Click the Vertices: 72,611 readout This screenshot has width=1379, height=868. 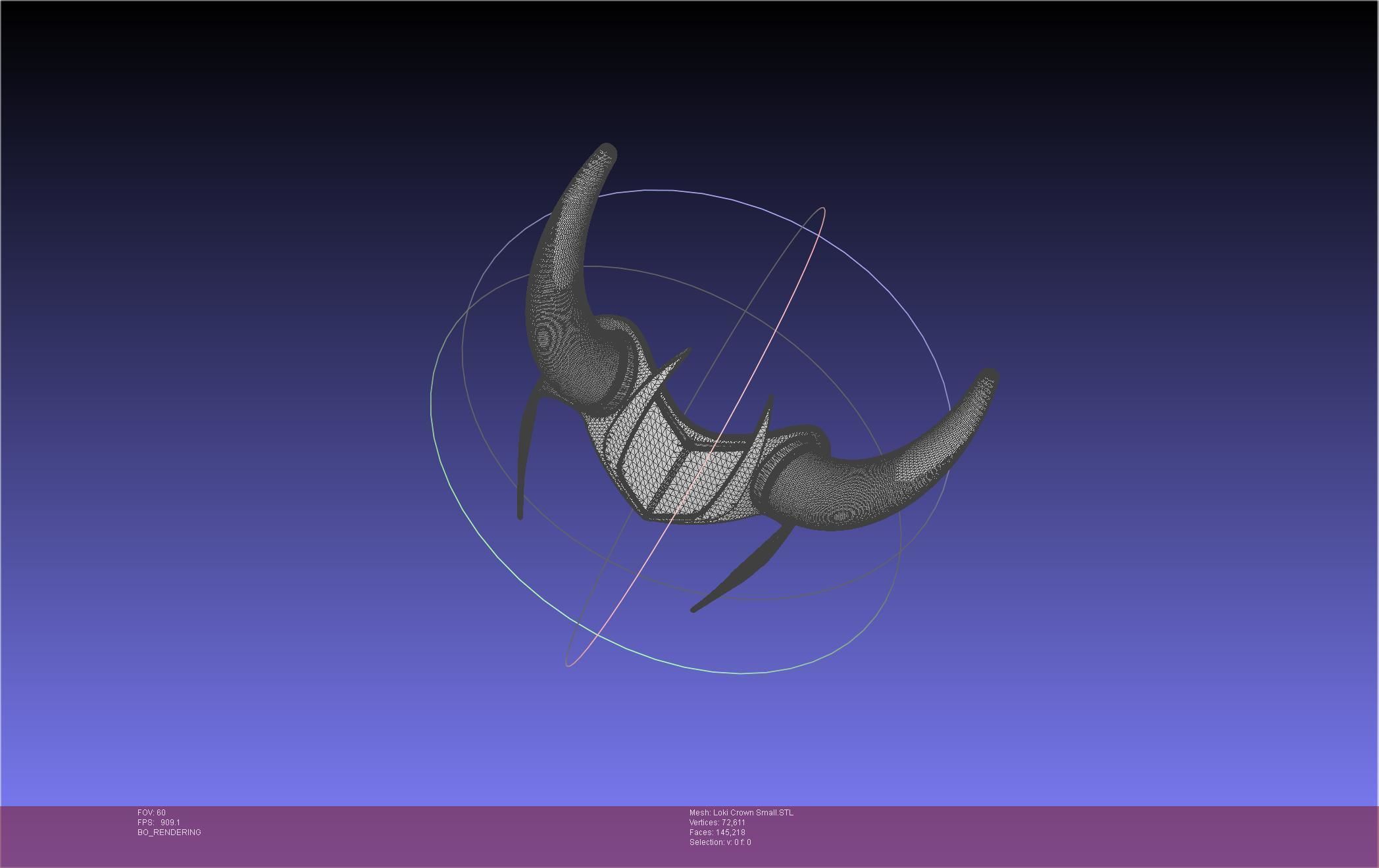pyautogui.click(x=717, y=823)
